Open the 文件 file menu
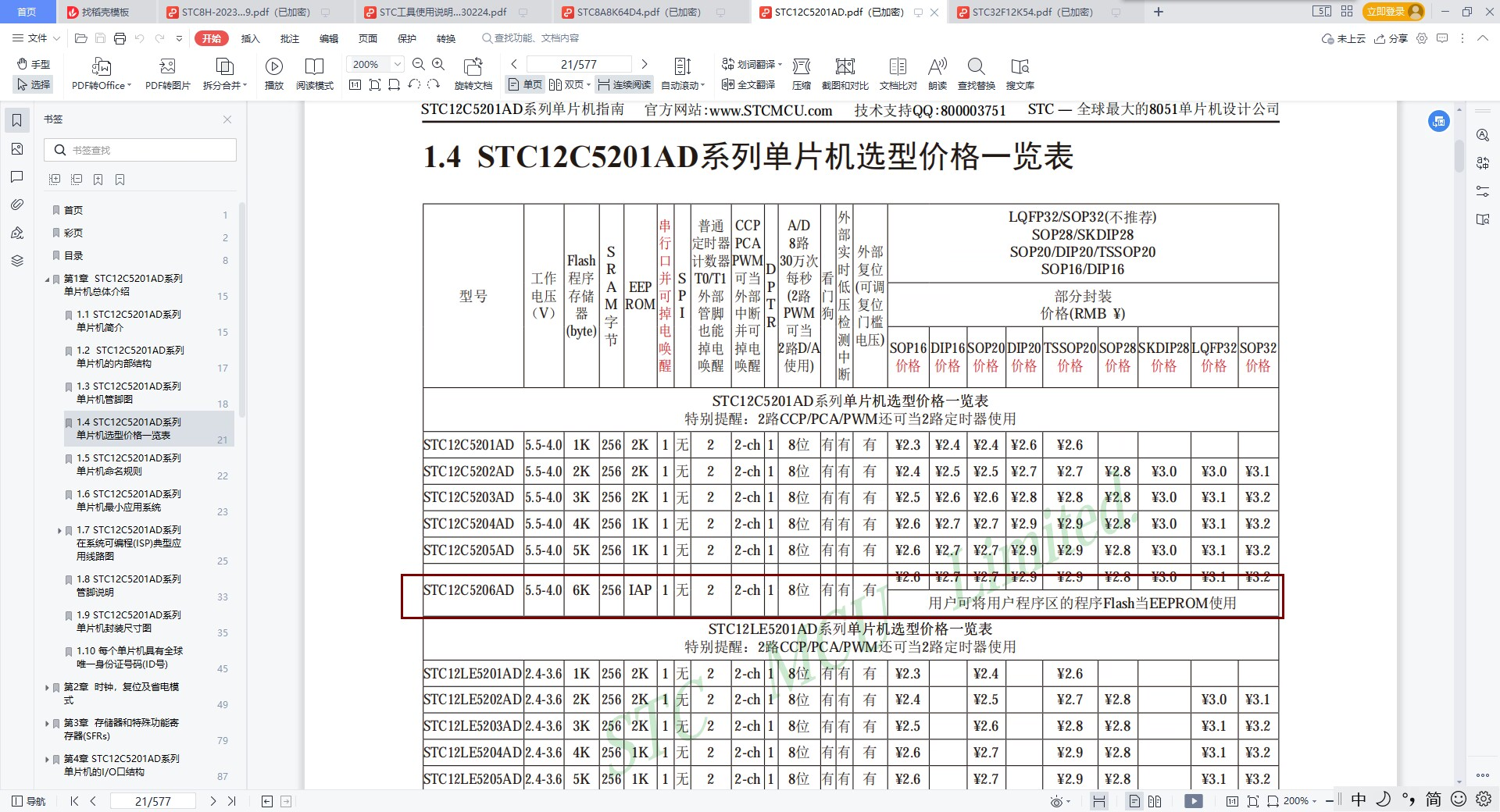 (x=36, y=37)
